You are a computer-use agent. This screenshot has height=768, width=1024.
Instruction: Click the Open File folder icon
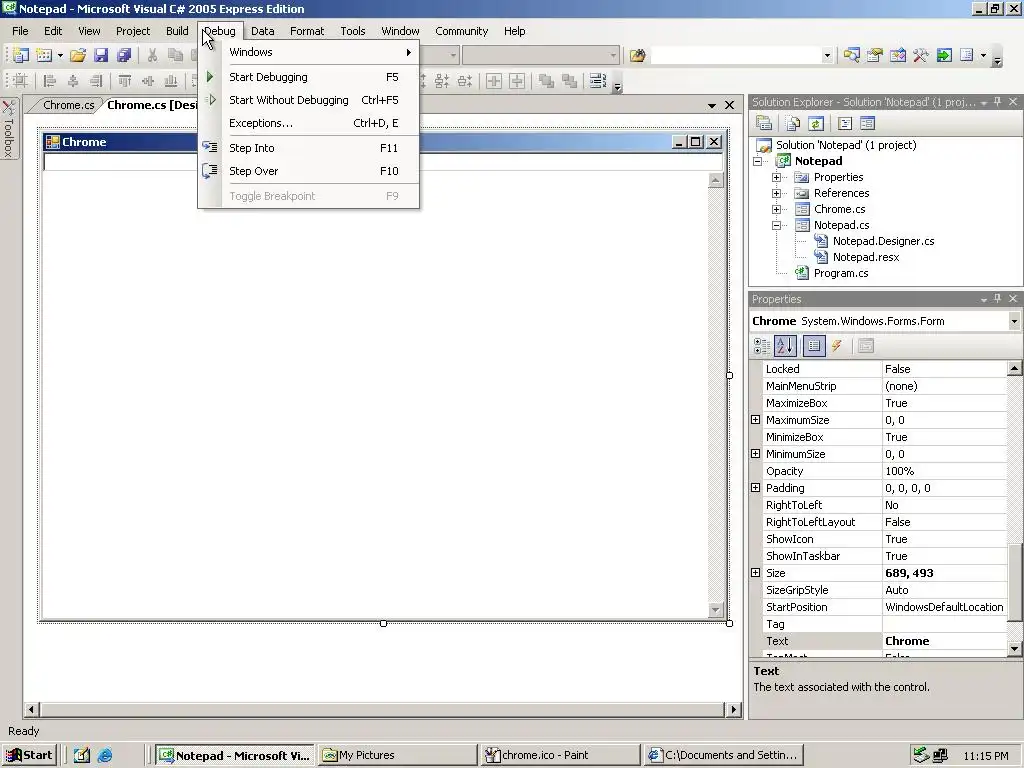click(x=78, y=56)
